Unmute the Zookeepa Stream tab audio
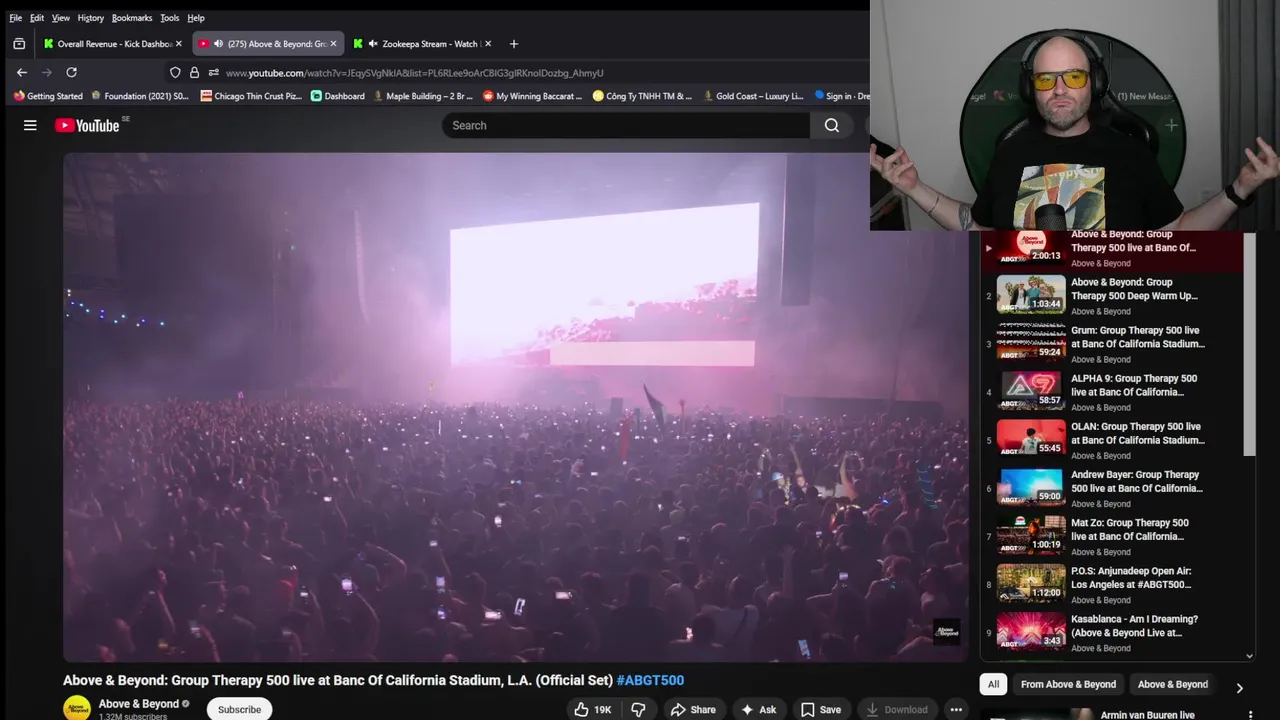The height and width of the screenshot is (720, 1280). 373,44
